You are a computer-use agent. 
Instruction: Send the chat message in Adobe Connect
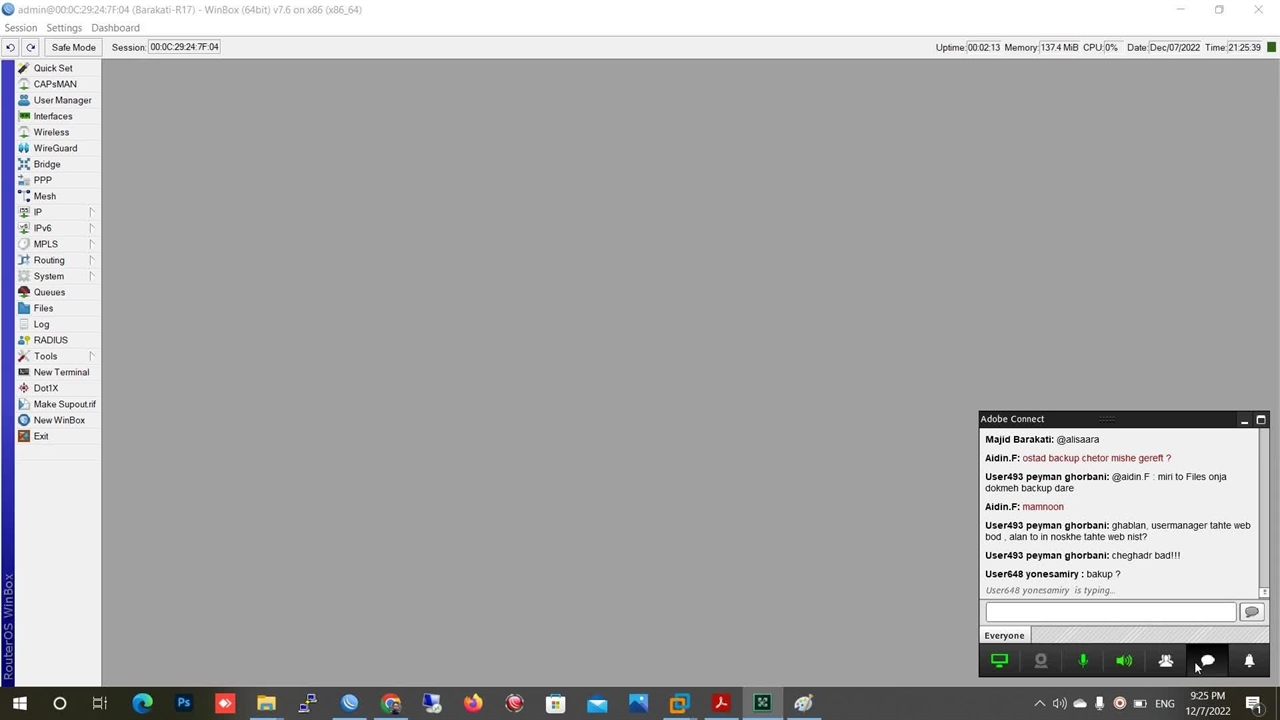[x=1251, y=612]
